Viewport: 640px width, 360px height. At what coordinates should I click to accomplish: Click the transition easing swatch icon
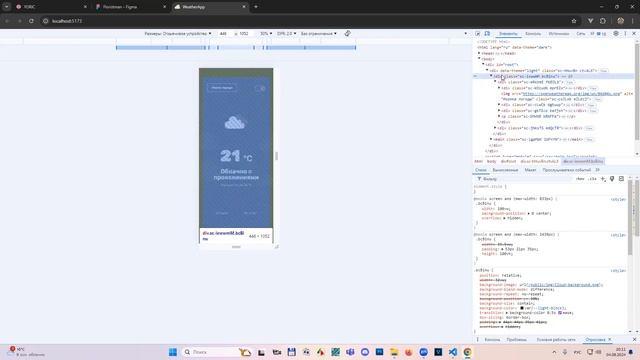pyautogui.click(x=560, y=313)
